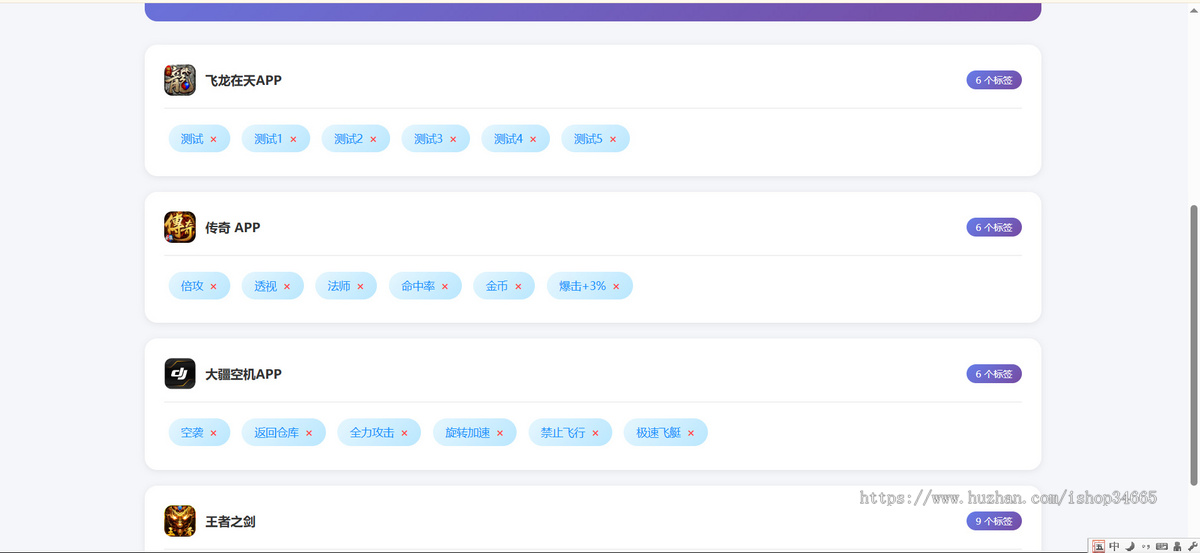
Task: Click the 极速飞艇 tag label
Action: (x=659, y=433)
